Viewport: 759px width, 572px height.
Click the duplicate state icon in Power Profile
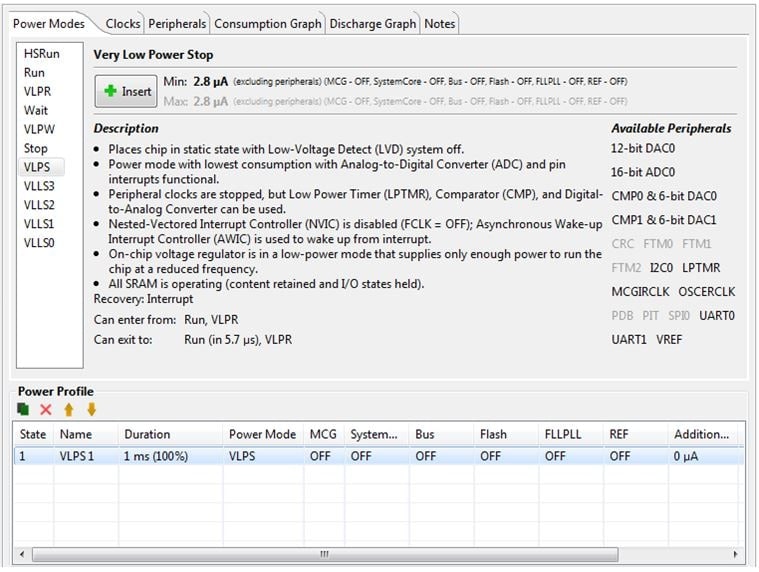pyautogui.click(x=24, y=409)
